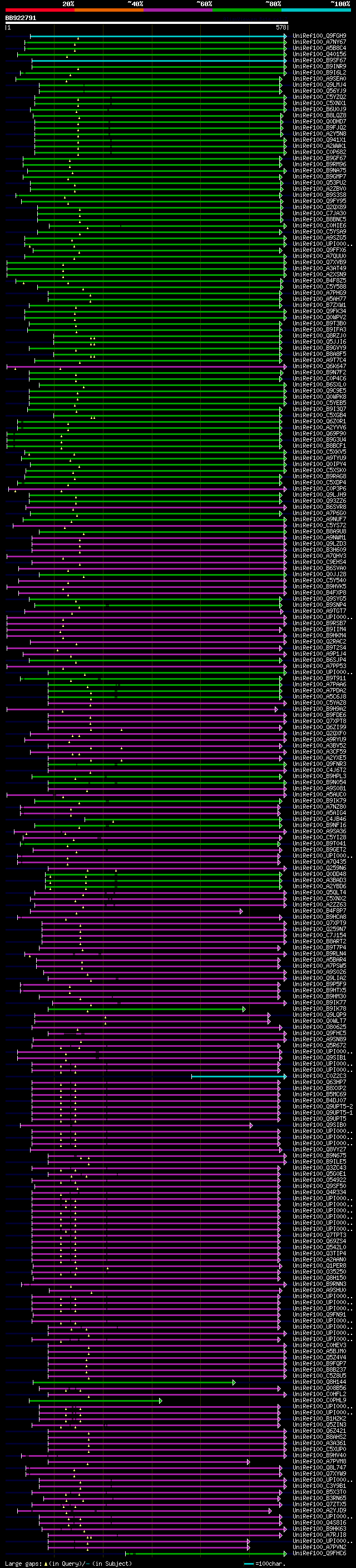
Task: Click the cyan alignment bar for UniRef100_B9SF67
Action: [159, 60]
